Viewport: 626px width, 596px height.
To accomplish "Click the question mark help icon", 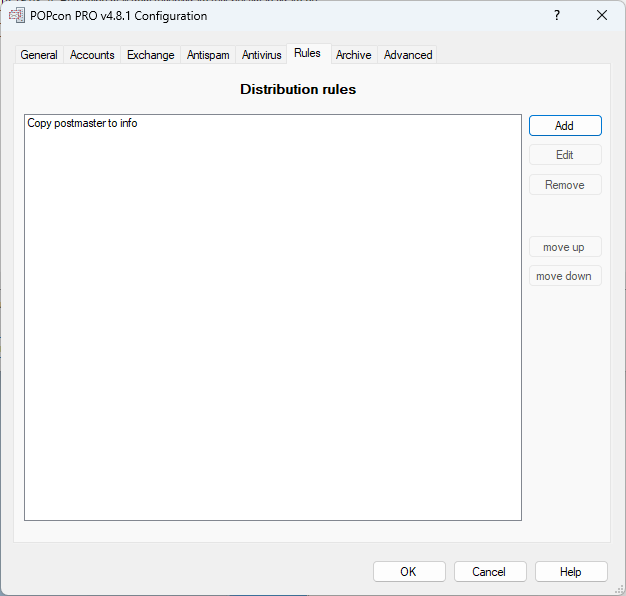I will coord(557,16).
